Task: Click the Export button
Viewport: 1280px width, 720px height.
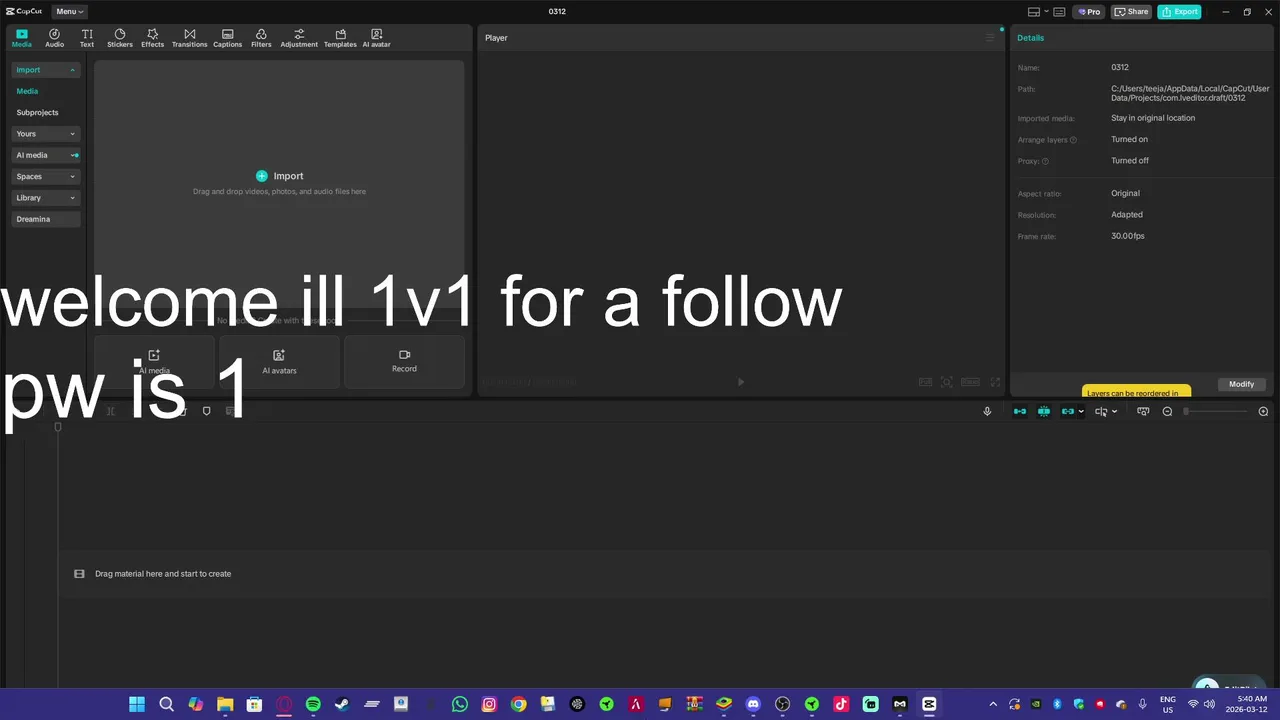Action: point(1179,12)
